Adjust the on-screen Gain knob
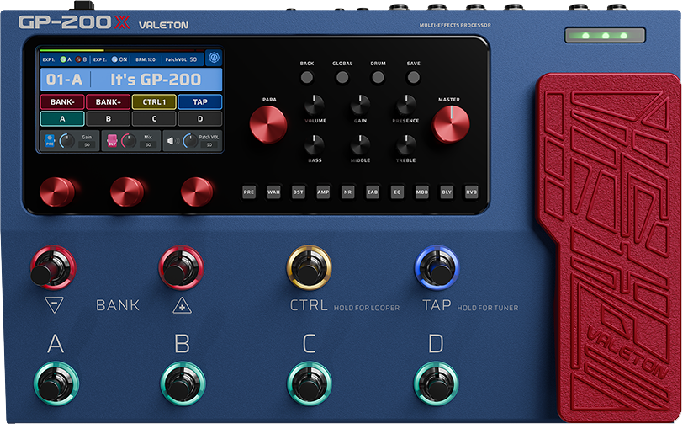The height and width of the screenshot is (424, 682). point(67,140)
